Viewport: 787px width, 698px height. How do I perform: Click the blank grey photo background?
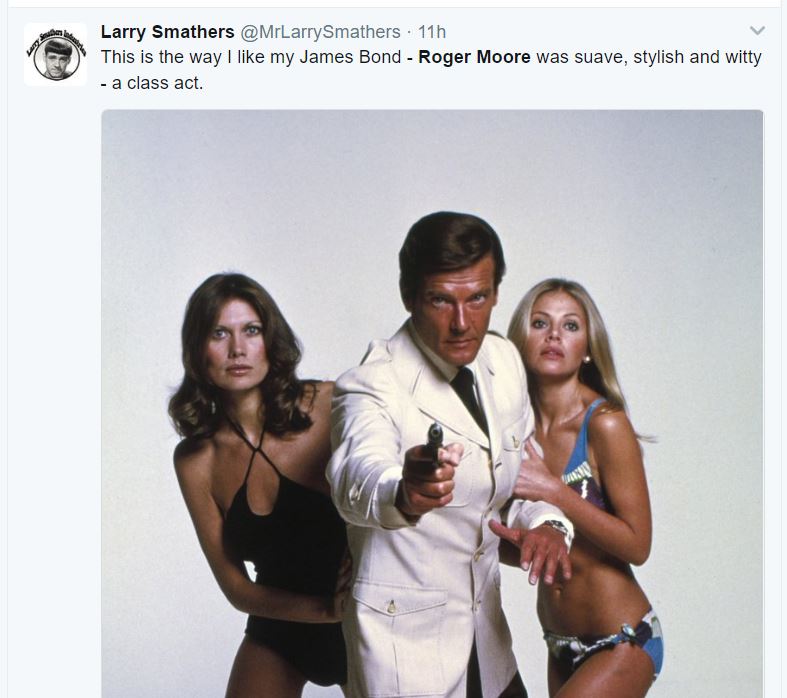click(x=251, y=191)
